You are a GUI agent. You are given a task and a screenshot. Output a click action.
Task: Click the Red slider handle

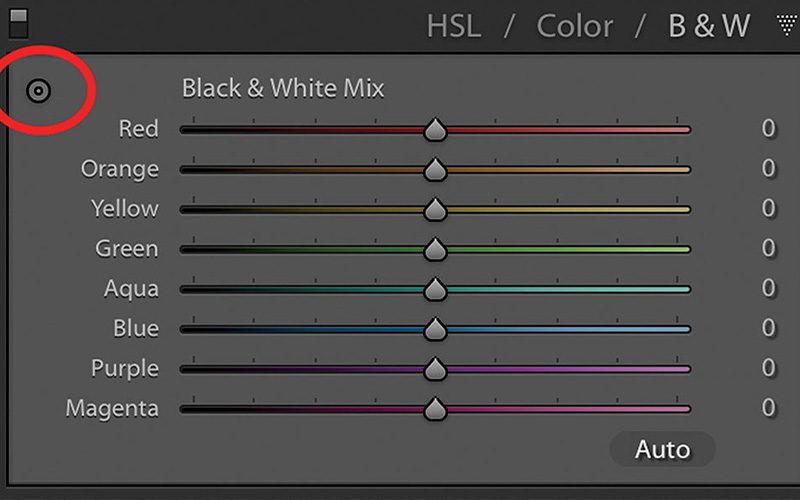pos(434,130)
